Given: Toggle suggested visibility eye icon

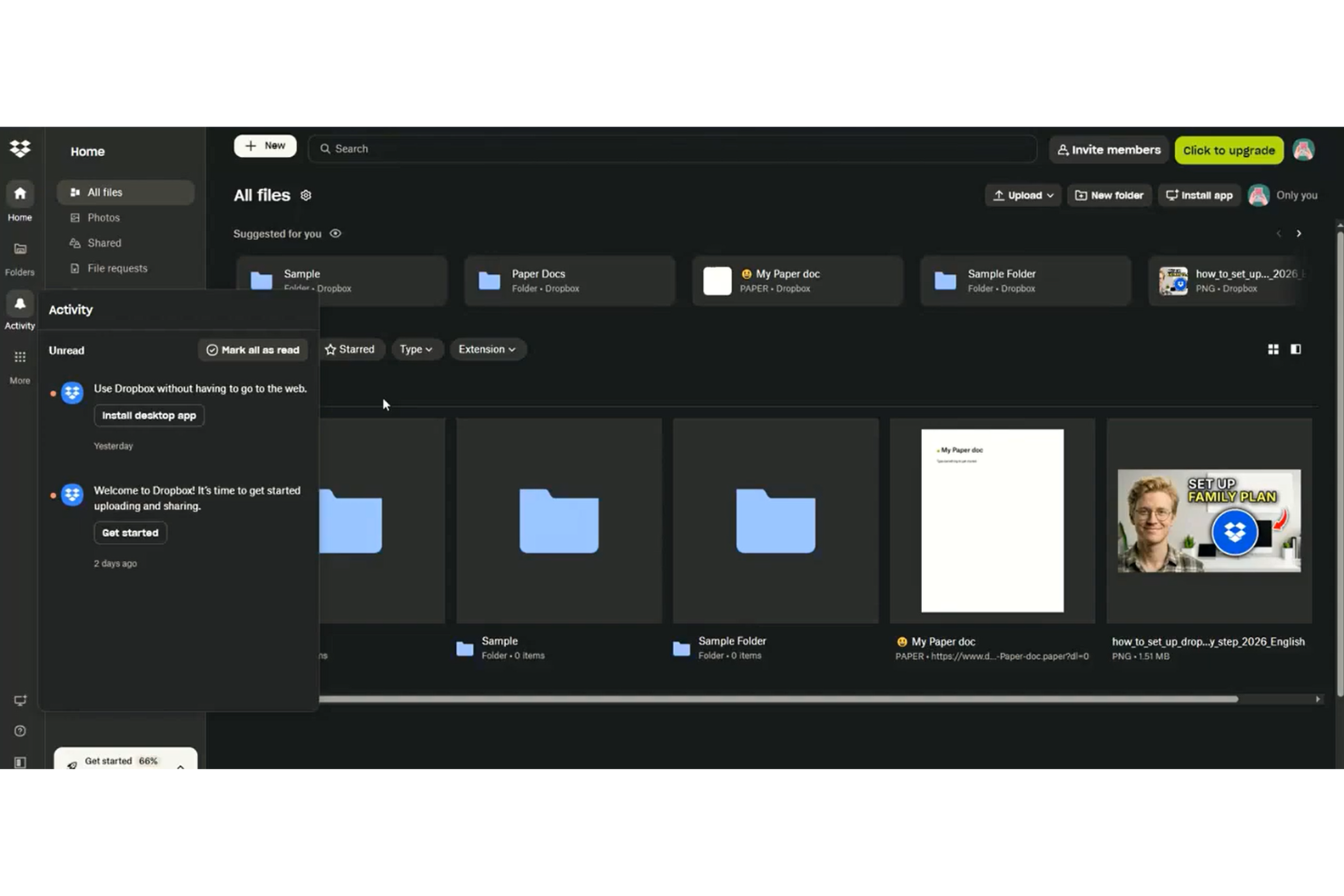Looking at the screenshot, I should coord(335,233).
